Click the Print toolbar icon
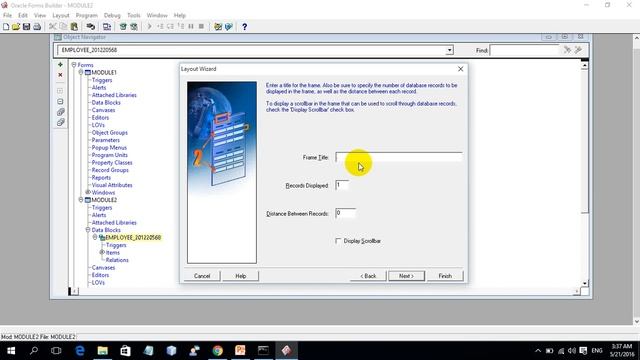The image size is (640, 360). pyautogui.click(x=37, y=27)
